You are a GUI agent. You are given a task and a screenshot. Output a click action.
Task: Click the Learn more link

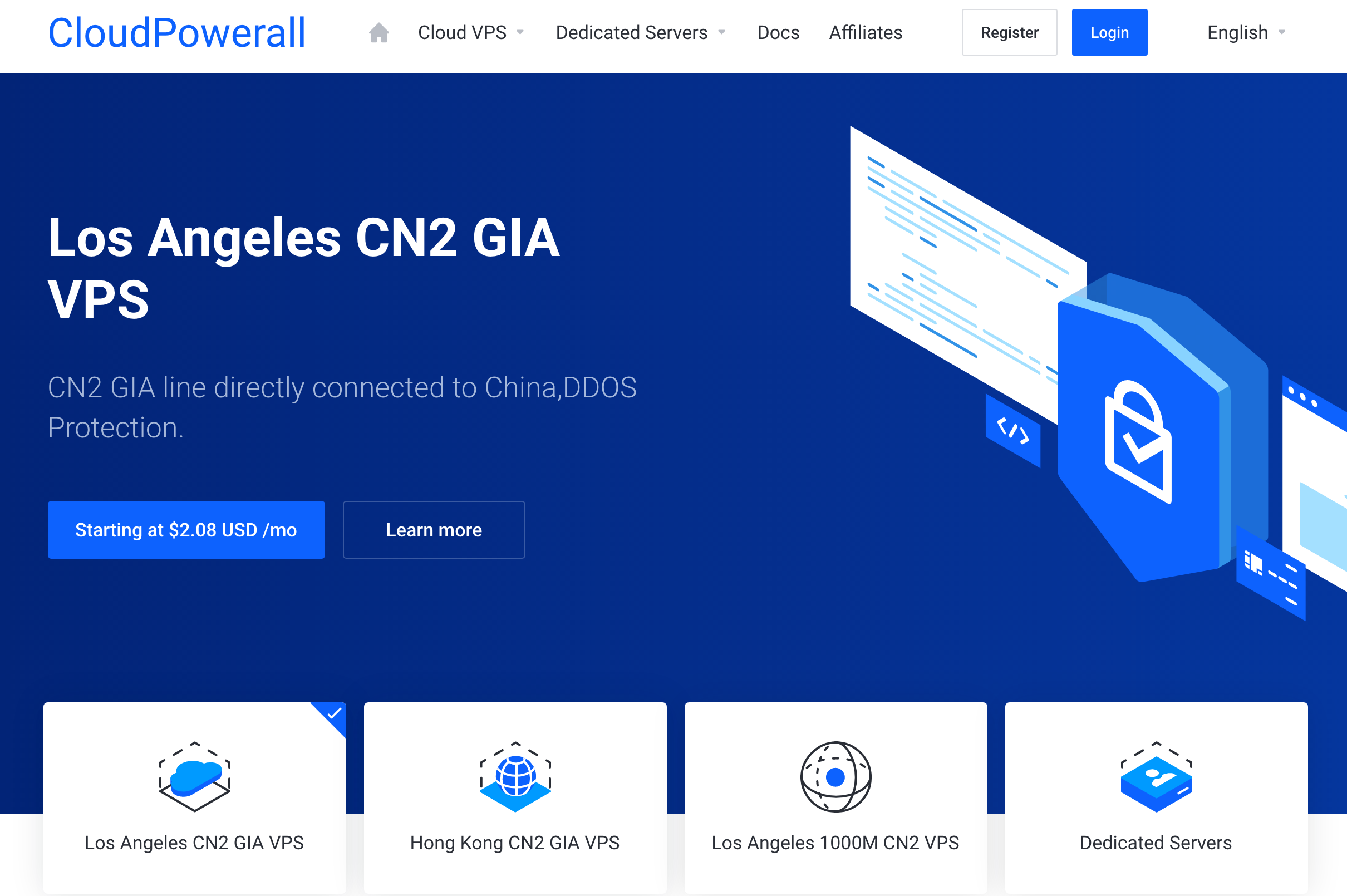[x=434, y=530]
